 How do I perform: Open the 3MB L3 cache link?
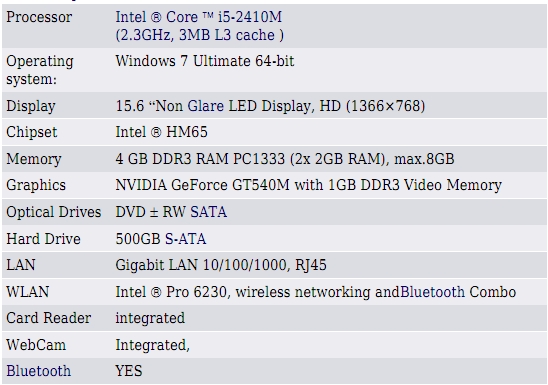click(227, 35)
